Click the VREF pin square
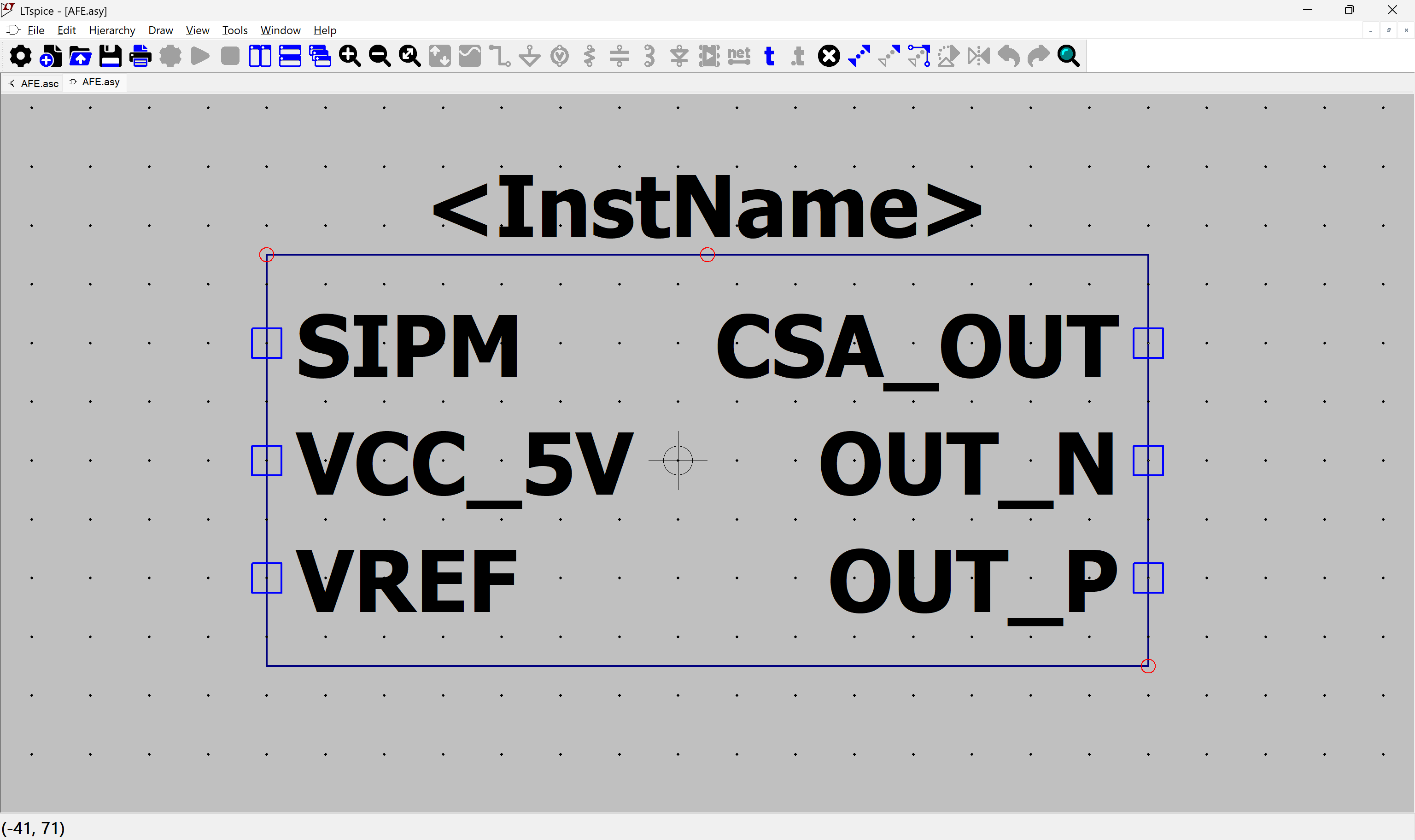 [267, 578]
